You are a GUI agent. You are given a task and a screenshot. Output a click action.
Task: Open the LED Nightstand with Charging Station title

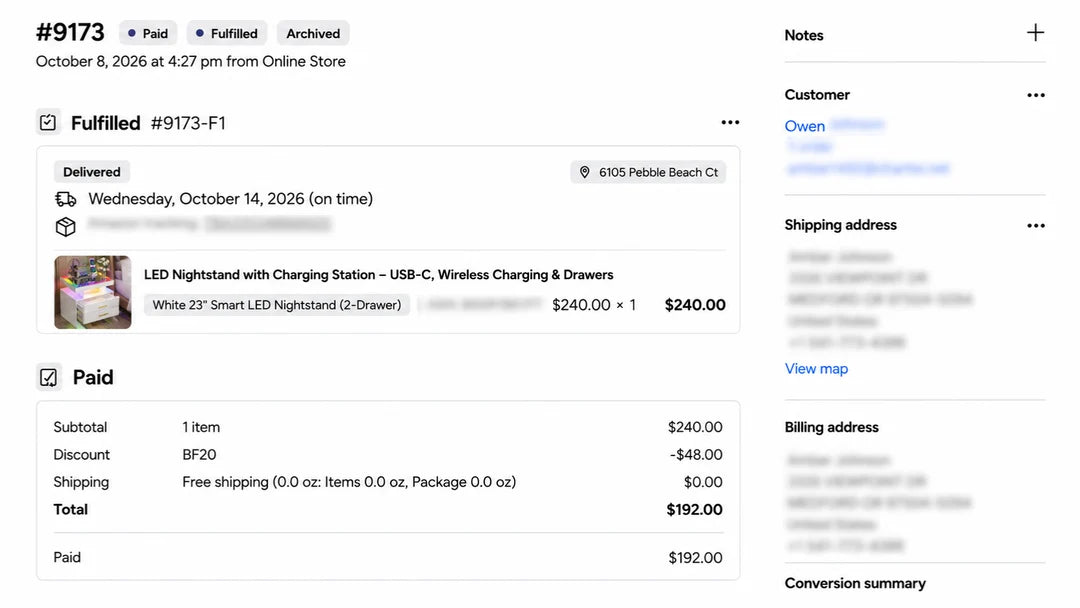pos(378,275)
